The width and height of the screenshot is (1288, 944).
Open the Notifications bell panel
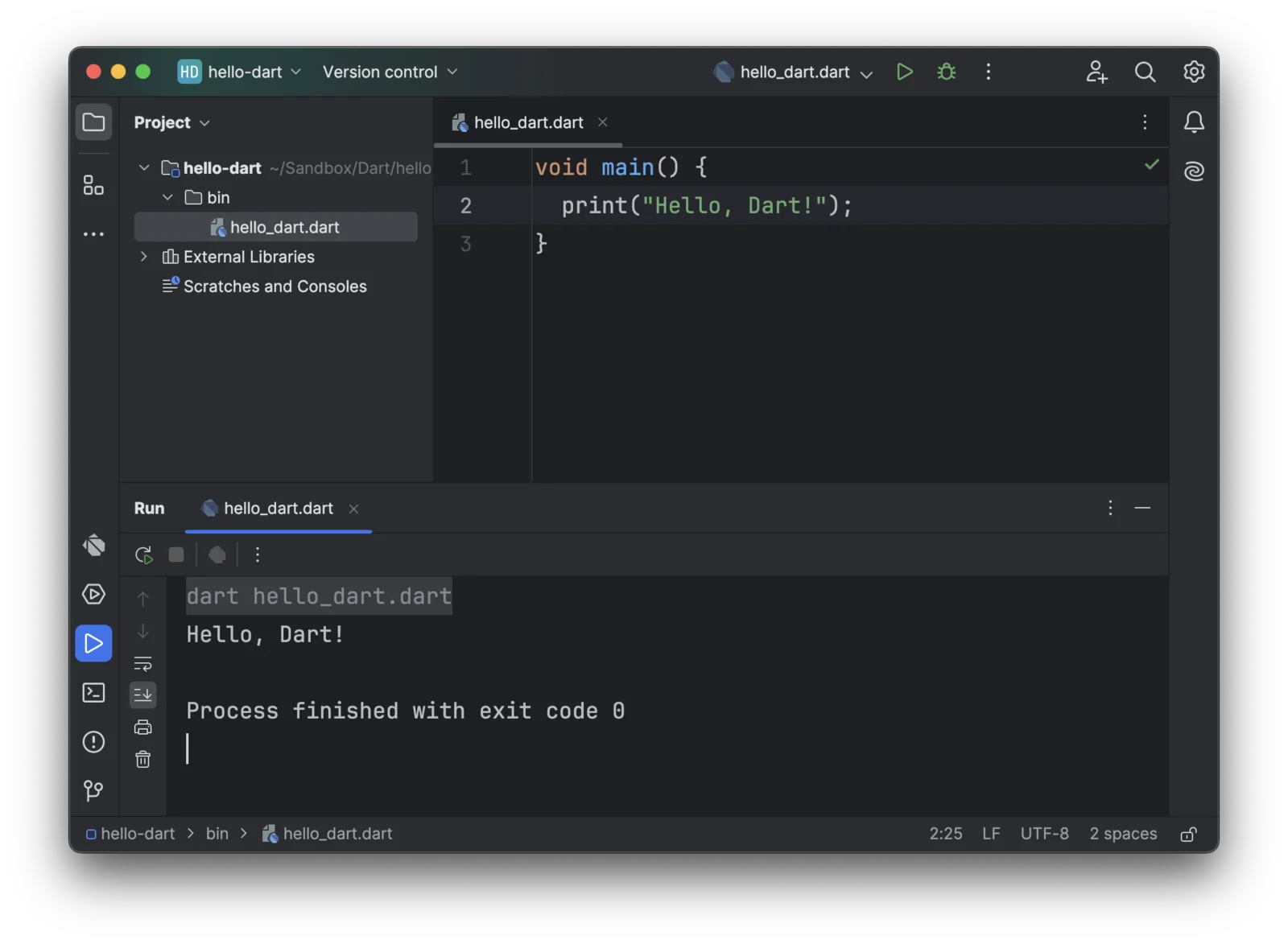click(1194, 122)
